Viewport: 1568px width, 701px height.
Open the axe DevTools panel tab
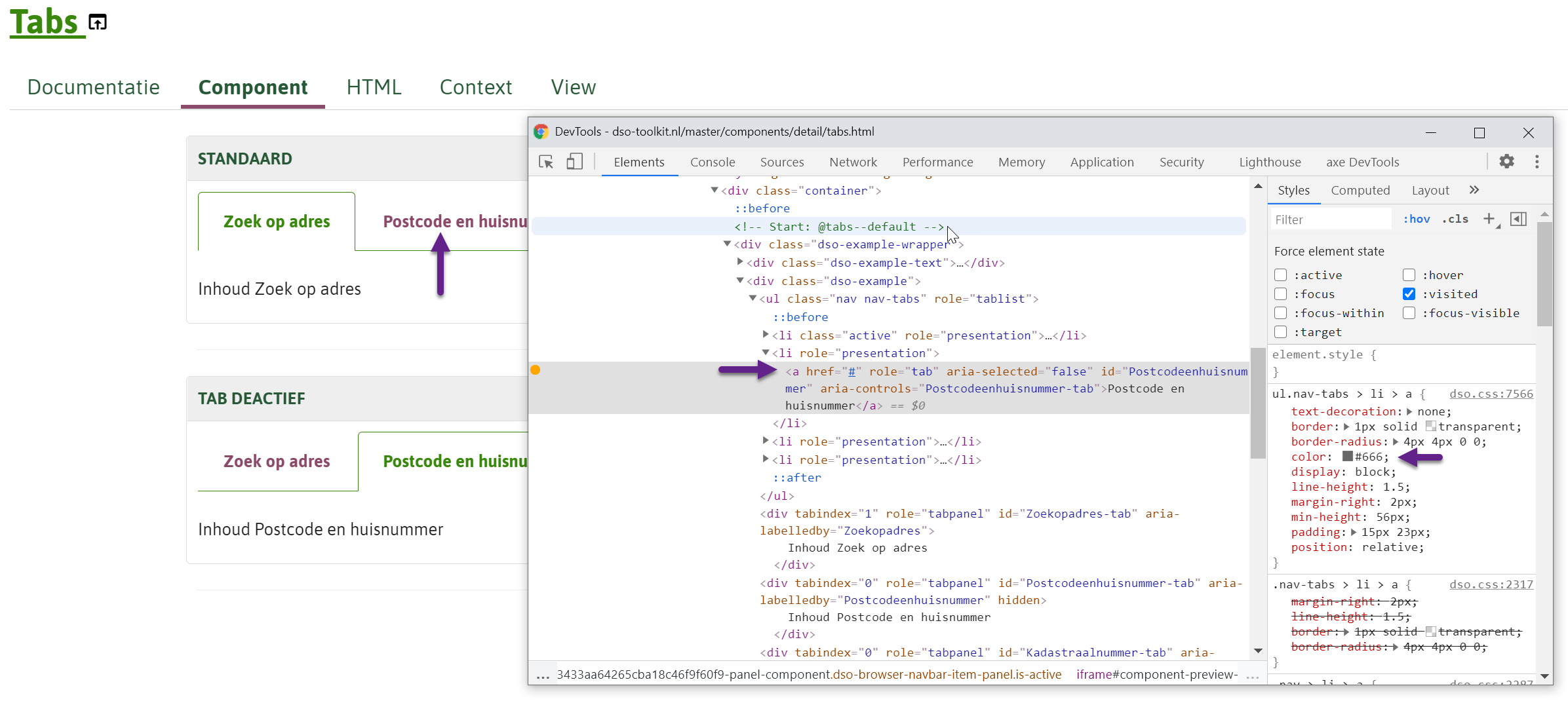[1362, 162]
